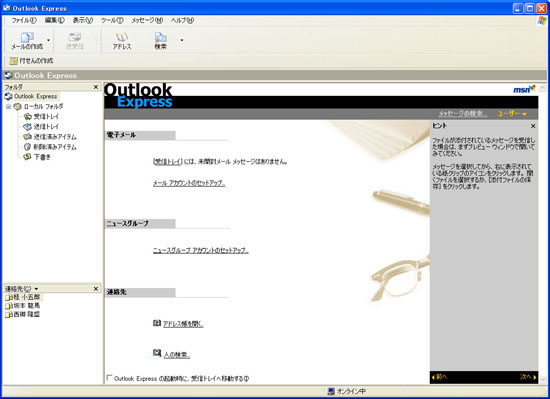Viewport: 550px width, 399px height.
Task: Click the address book icon beside アドレス帳を開く
Action: pos(157,323)
